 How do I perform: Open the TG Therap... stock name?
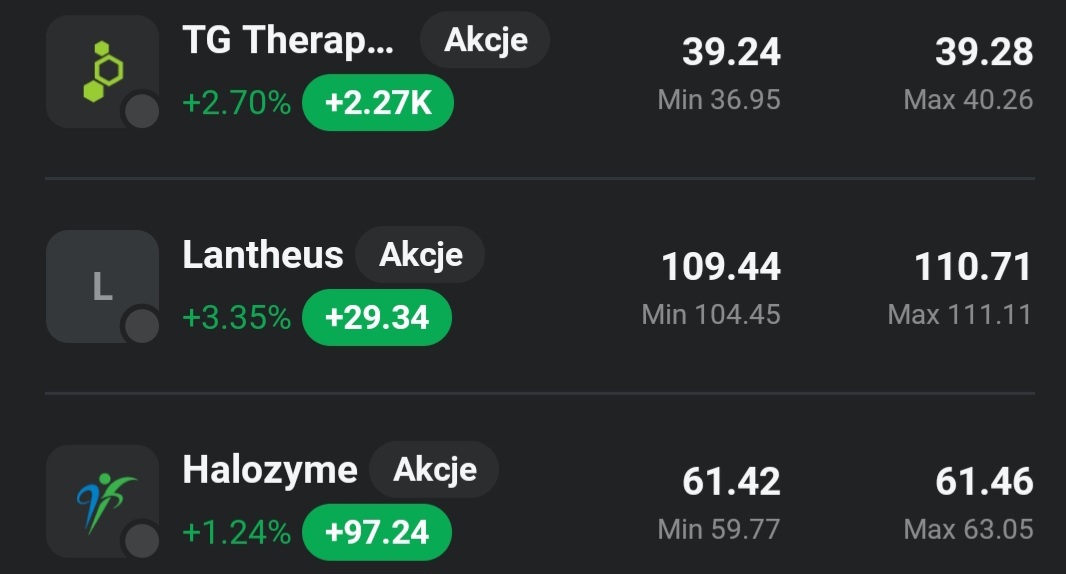tap(289, 41)
